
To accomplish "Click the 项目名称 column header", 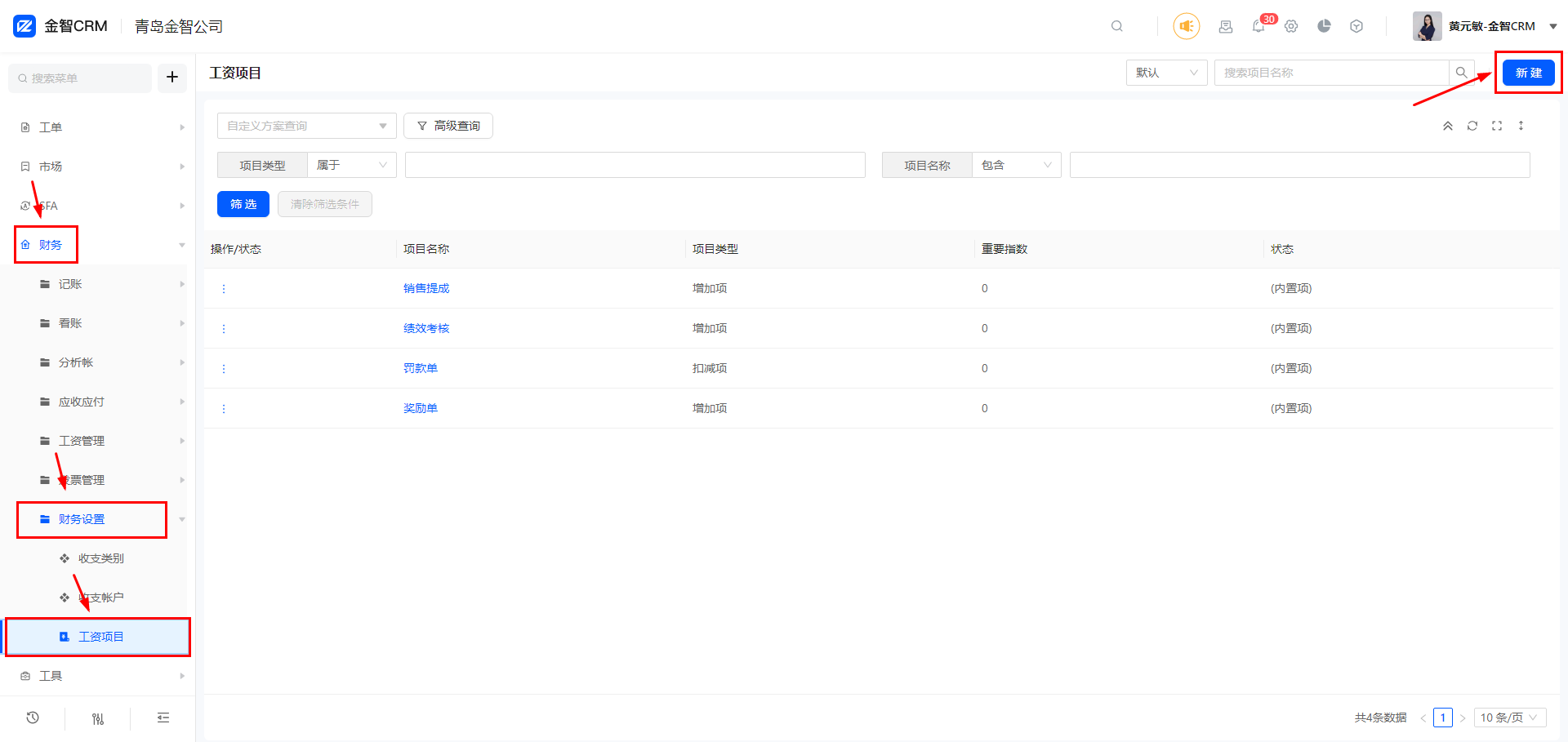I will click(x=426, y=249).
